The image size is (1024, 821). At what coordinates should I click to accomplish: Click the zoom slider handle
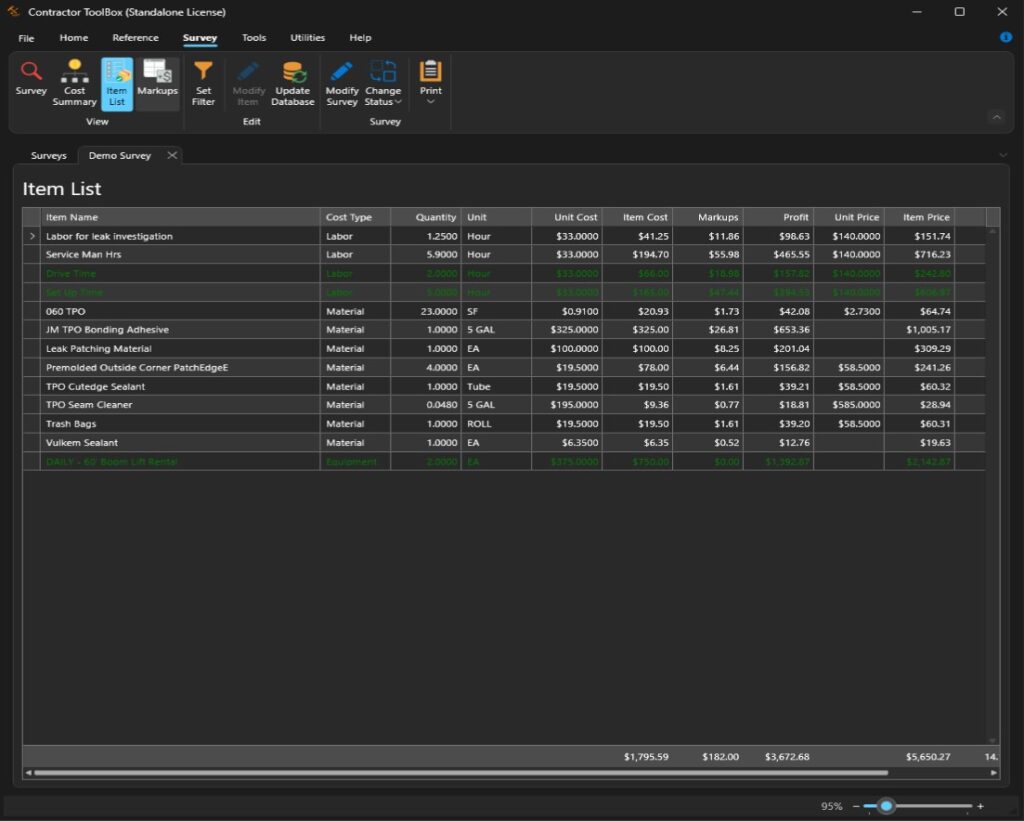pyautogui.click(x=886, y=806)
